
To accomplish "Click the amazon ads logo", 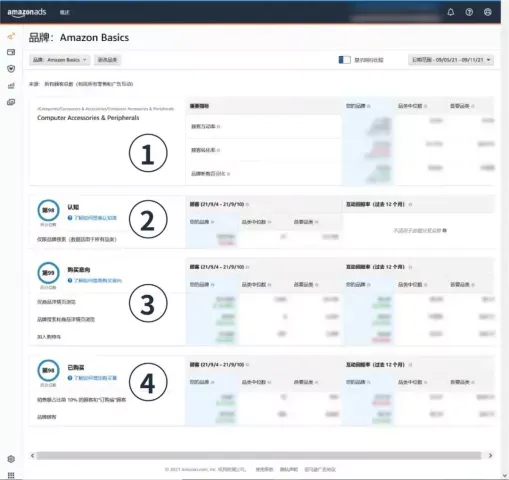I will [x=27, y=12].
